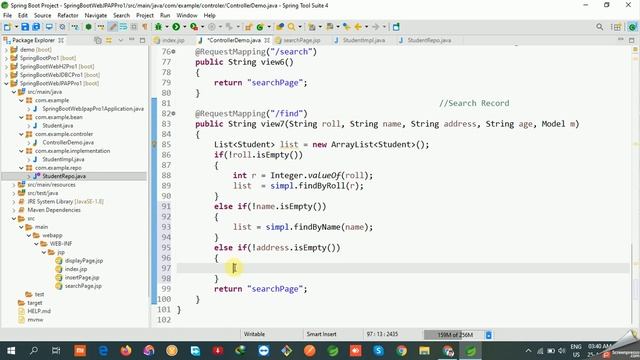Open Chrome from the taskbar
Viewport: 640px width, 360px height.
[402, 351]
